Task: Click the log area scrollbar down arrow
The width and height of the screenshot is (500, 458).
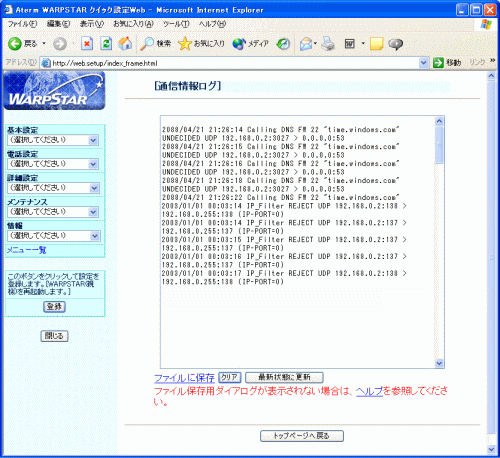Action: pyautogui.click(x=439, y=363)
